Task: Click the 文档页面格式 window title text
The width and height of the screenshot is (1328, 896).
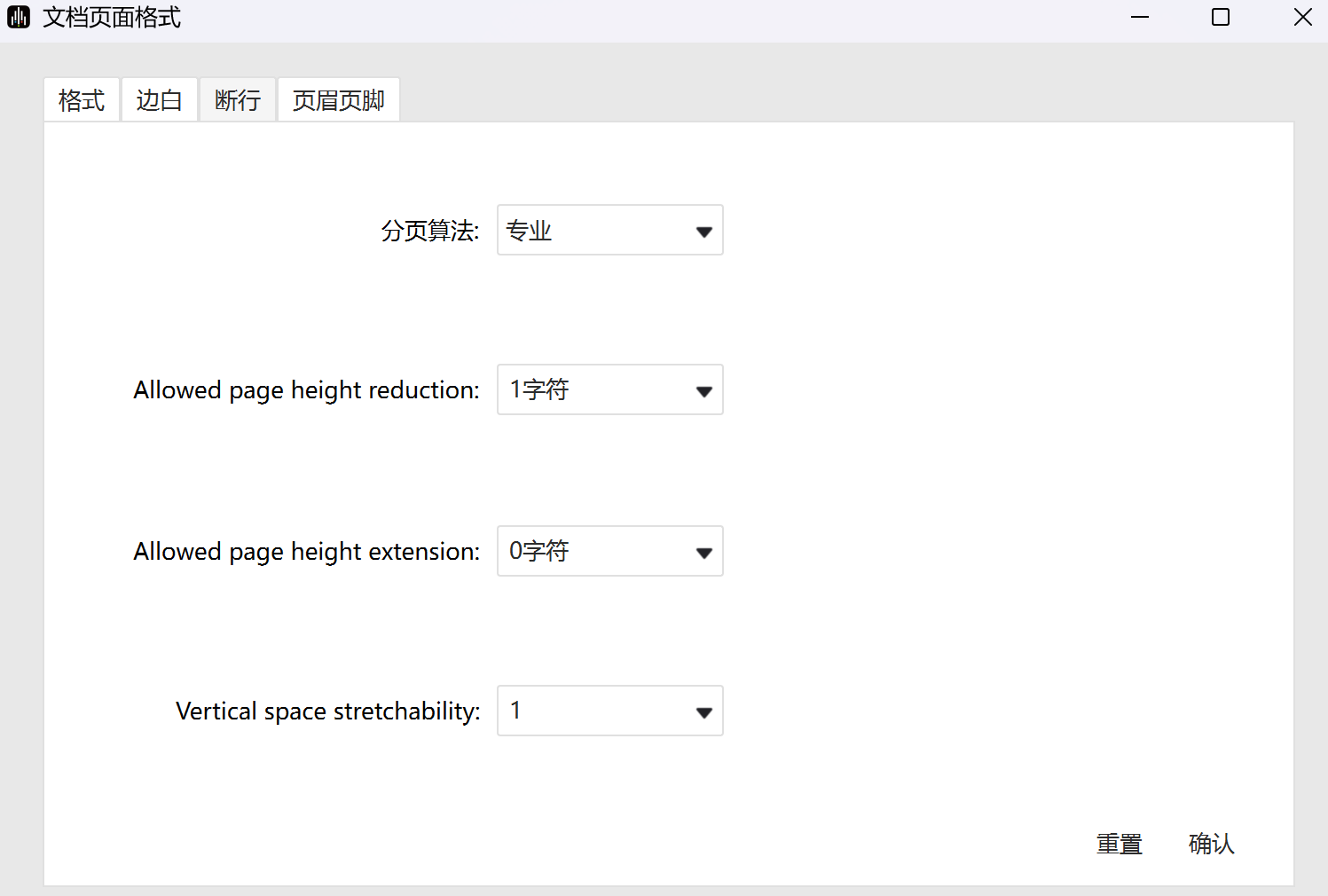Action: [x=112, y=18]
